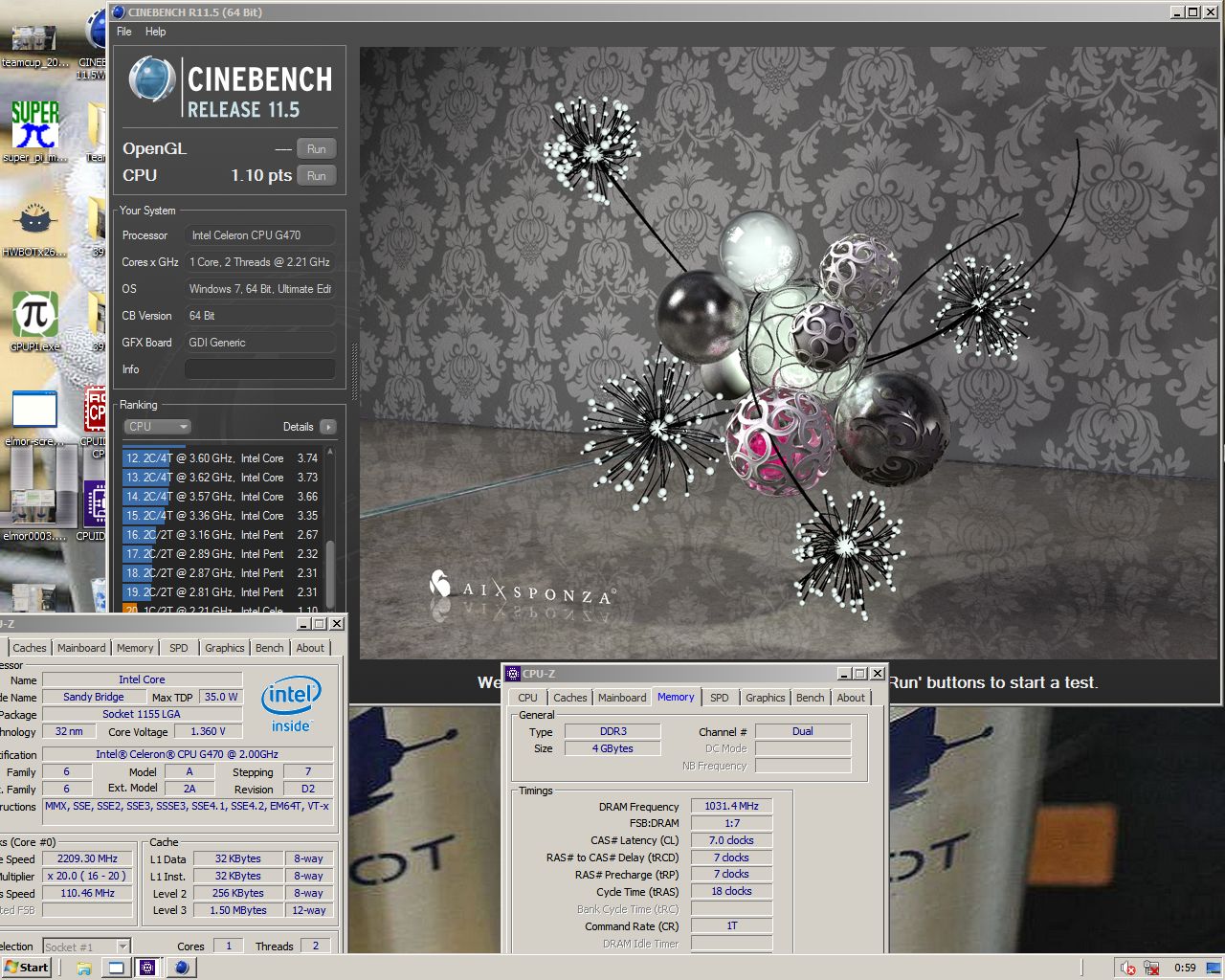Switch to Graphics tab in left CPU-Z window
The height and width of the screenshot is (980, 1225).
point(225,648)
